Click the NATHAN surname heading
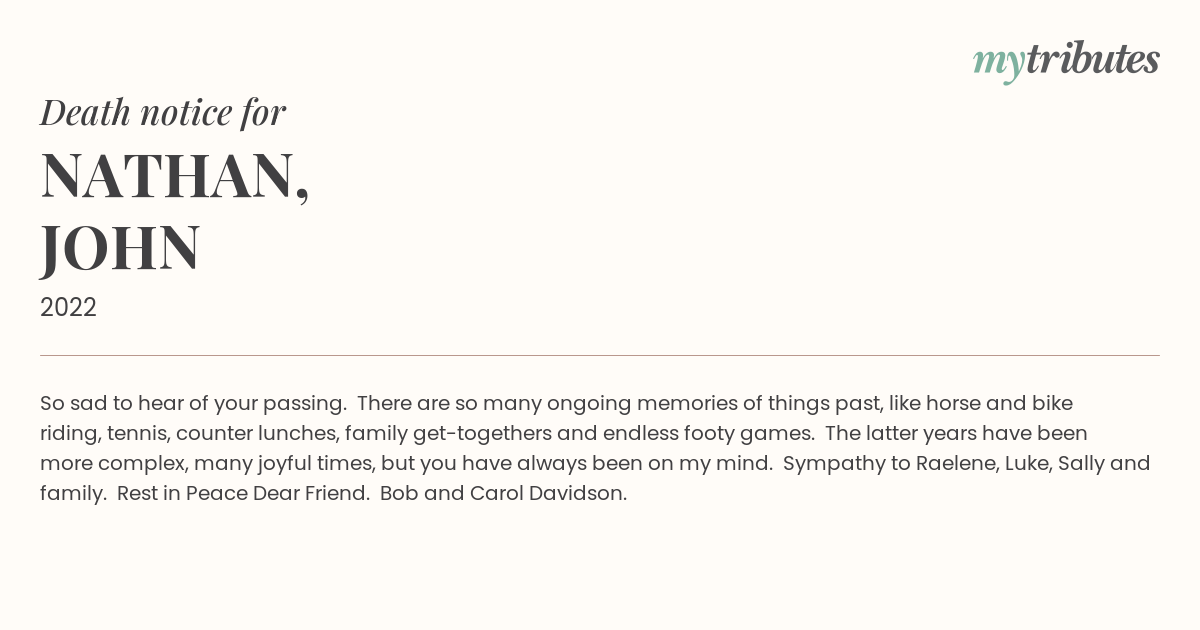Screen dimensions: 1200x630 (x=175, y=176)
